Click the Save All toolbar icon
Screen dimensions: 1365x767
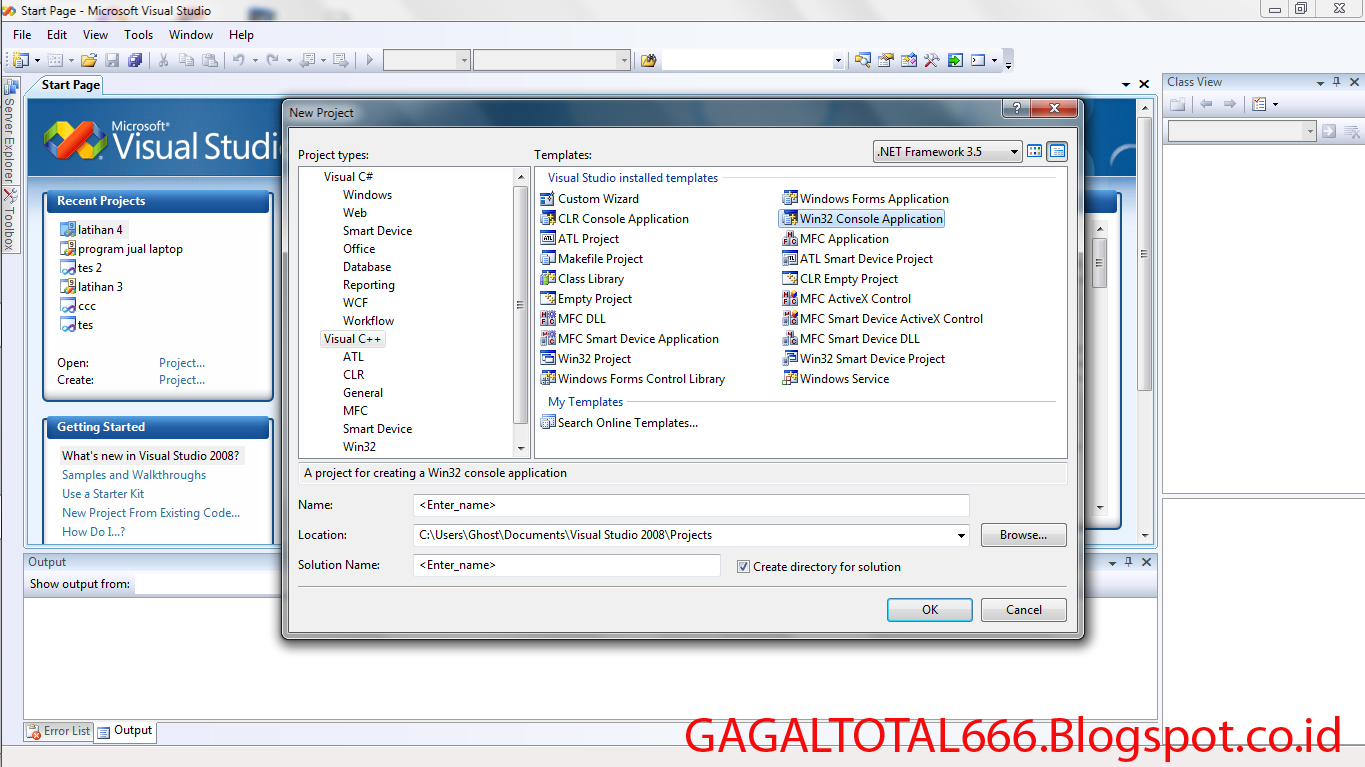pos(134,60)
